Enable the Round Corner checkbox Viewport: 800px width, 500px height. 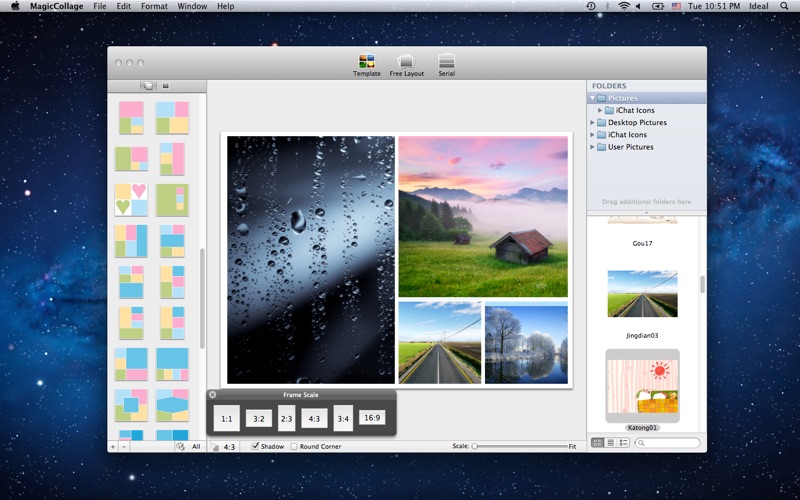click(294, 446)
